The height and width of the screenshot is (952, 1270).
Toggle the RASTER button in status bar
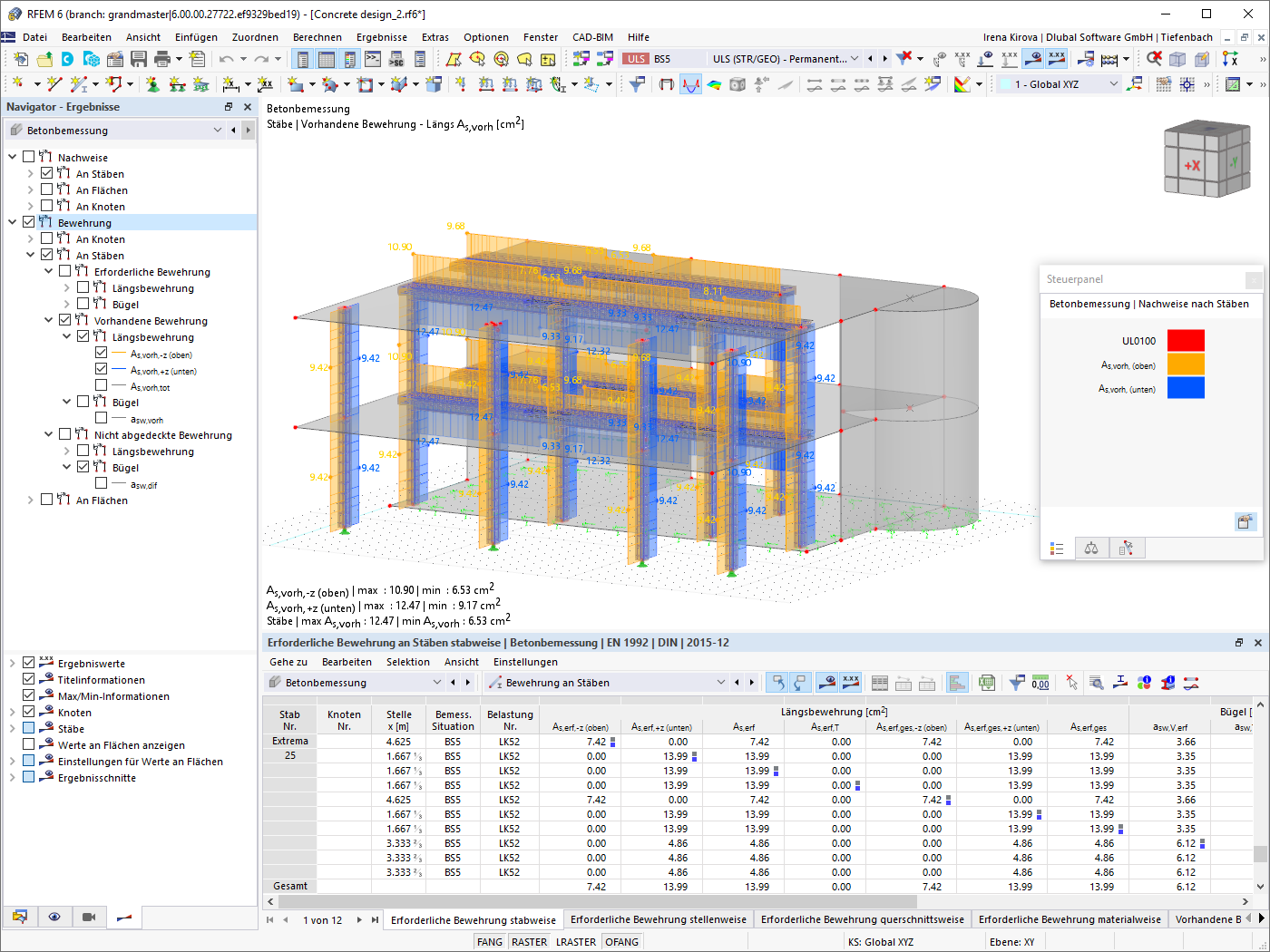[x=529, y=941]
